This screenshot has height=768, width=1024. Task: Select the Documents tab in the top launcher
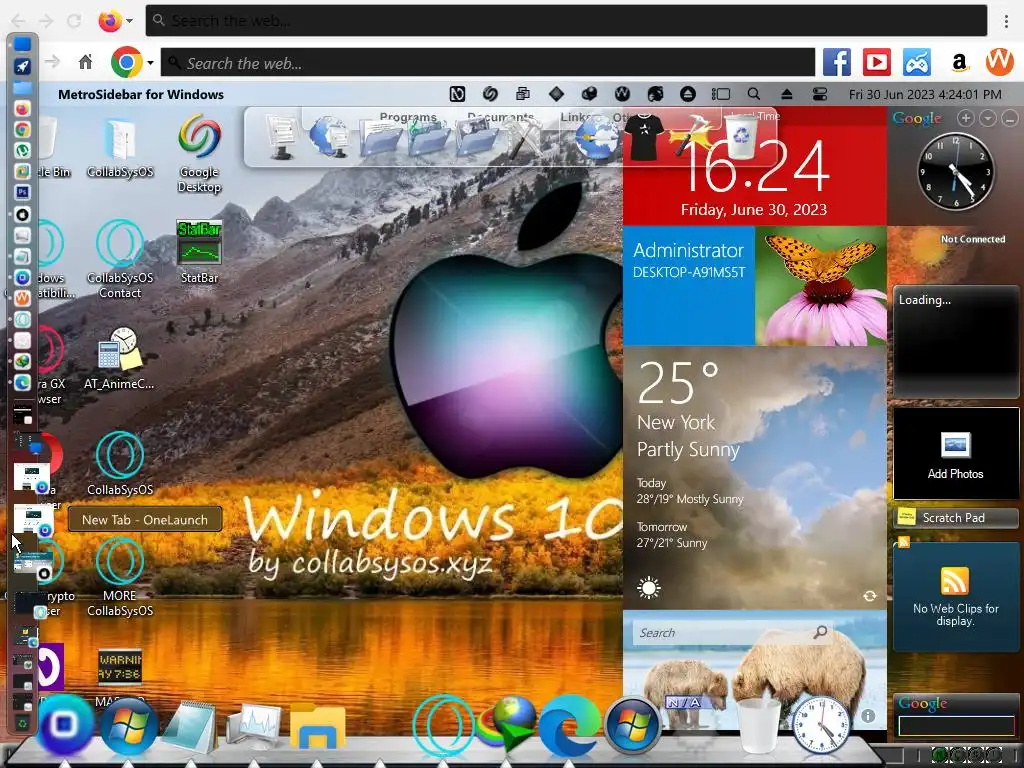(x=500, y=117)
